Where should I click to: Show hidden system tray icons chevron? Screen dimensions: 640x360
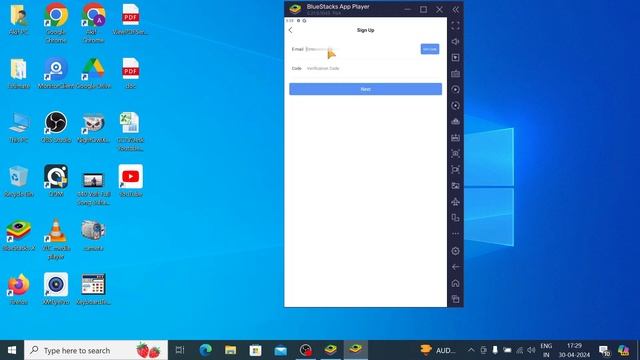coord(471,350)
